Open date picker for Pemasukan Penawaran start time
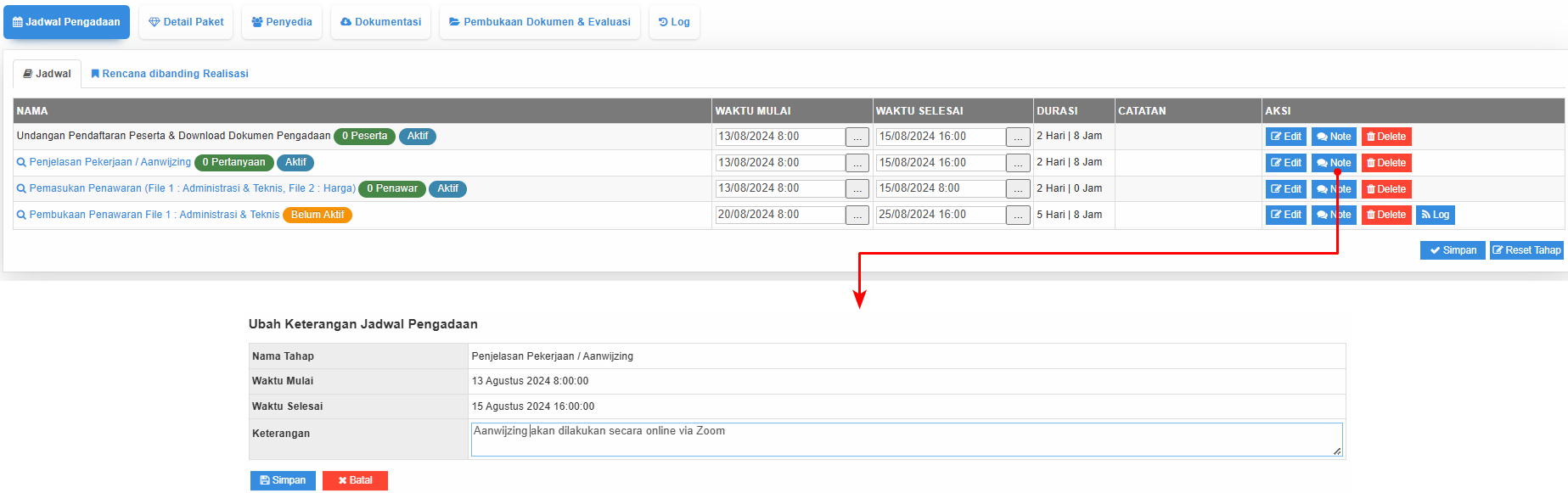Screen dimensions: 1568x493 coord(857,189)
